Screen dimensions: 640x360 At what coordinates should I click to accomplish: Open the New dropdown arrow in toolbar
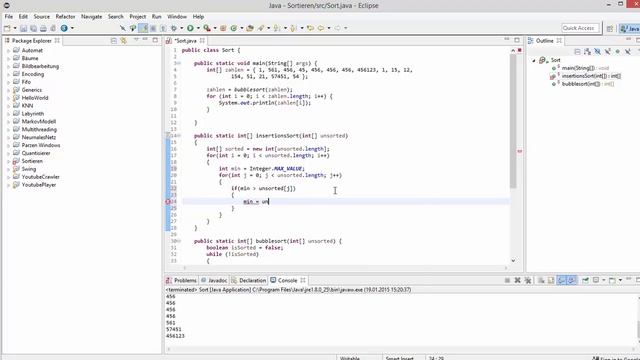[x=15, y=28]
